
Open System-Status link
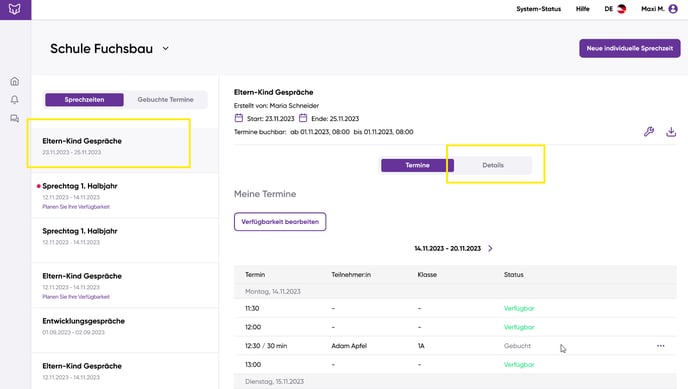pyautogui.click(x=538, y=9)
